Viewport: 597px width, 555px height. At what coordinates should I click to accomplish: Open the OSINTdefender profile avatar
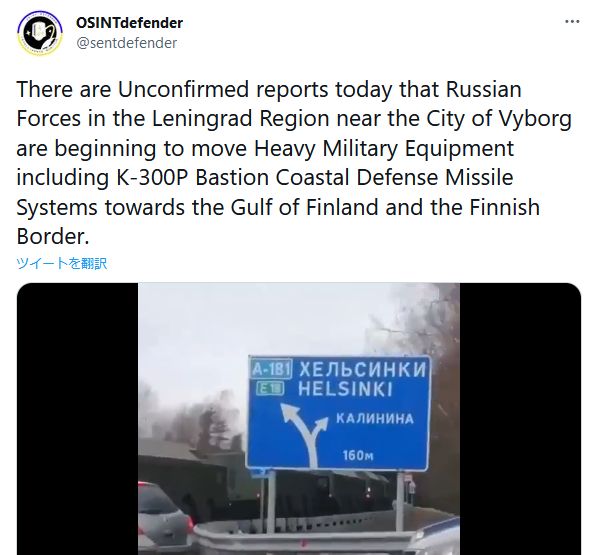pyautogui.click(x=40, y=33)
